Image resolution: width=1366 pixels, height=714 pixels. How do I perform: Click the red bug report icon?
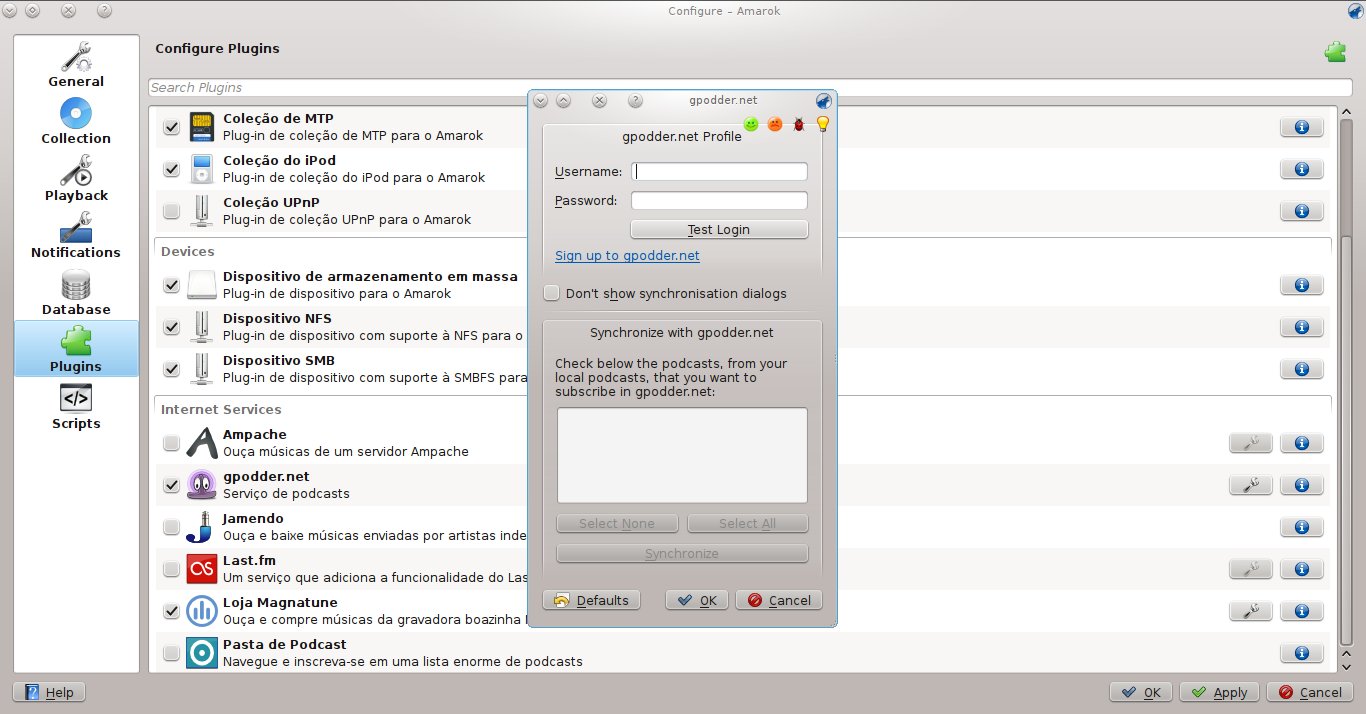click(799, 124)
